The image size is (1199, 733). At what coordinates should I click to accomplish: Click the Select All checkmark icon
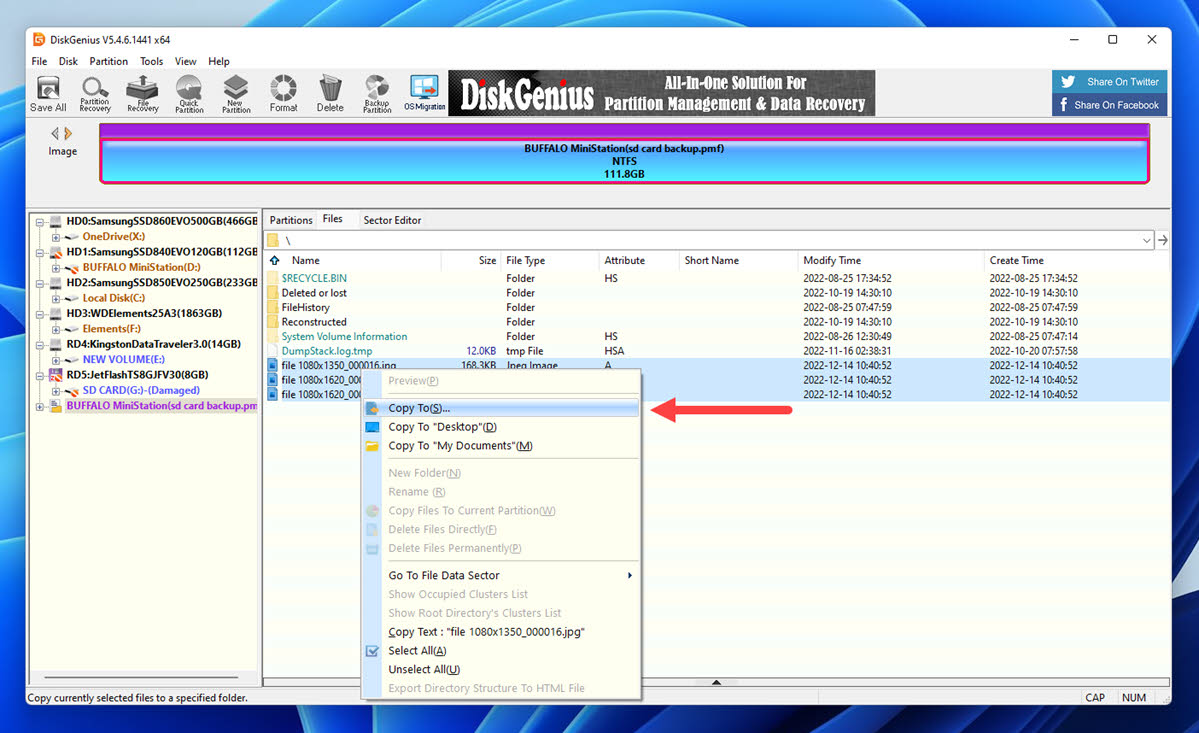pos(372,651)
